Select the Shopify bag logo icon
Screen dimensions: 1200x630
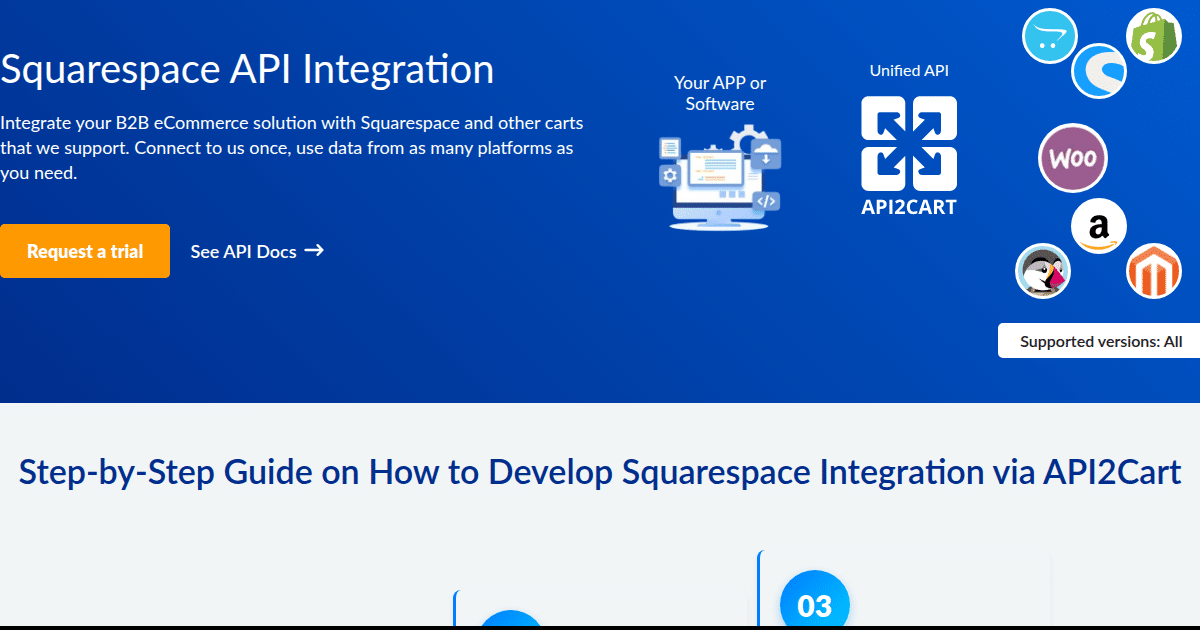tap(1154, 37)
